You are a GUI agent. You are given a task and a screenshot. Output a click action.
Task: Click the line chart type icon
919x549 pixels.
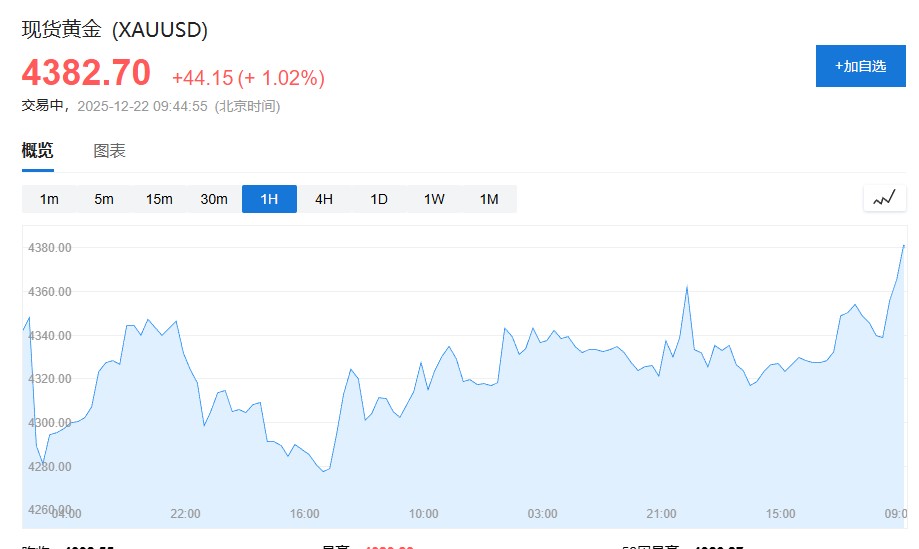pyautogui.click(x=884, y=198)
